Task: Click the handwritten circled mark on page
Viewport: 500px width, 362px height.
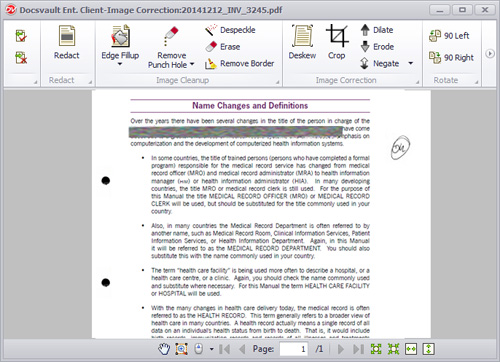Action: coord(400,147)
